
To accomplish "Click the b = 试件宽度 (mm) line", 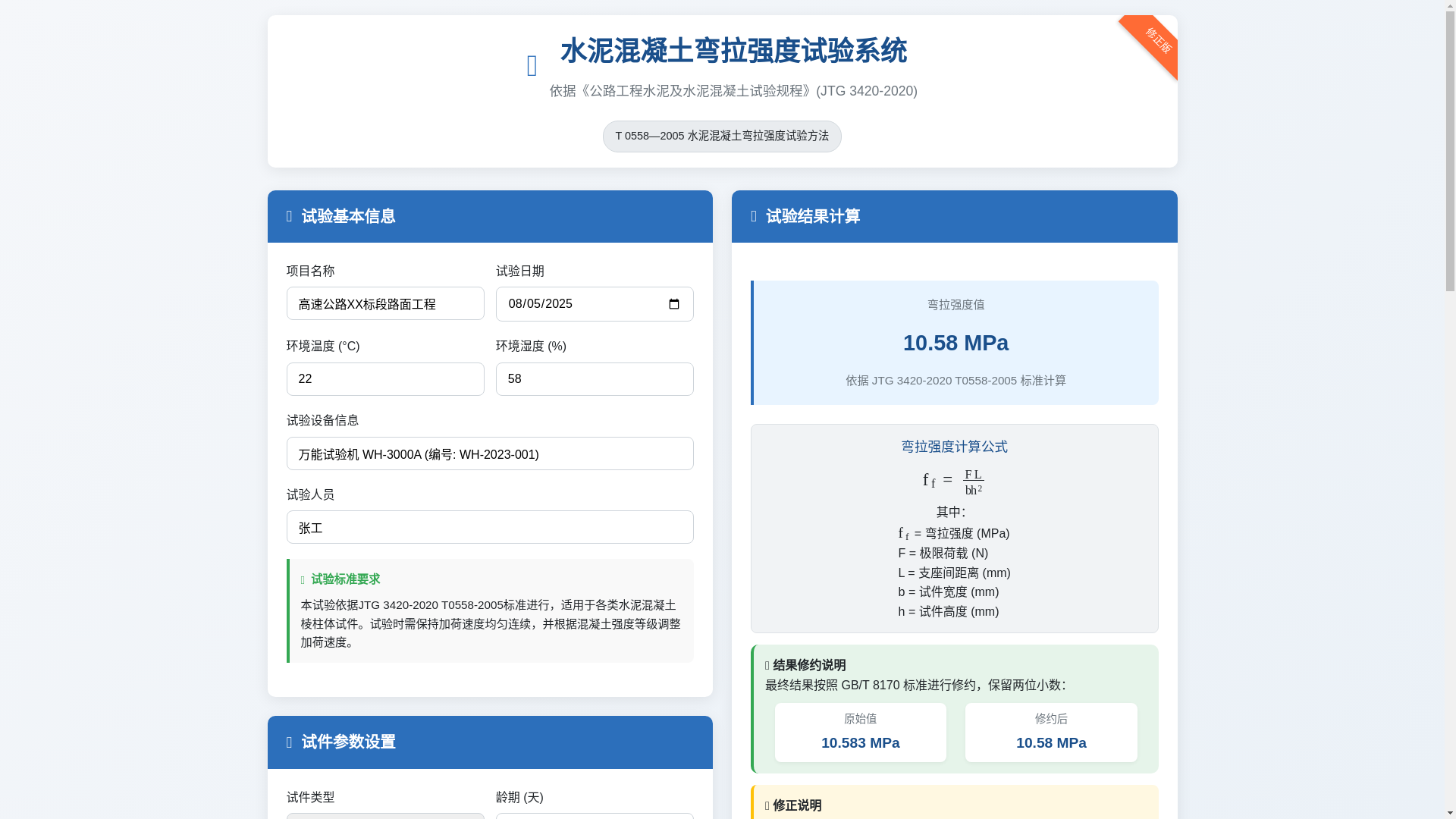I will click(x=949, y=592).
